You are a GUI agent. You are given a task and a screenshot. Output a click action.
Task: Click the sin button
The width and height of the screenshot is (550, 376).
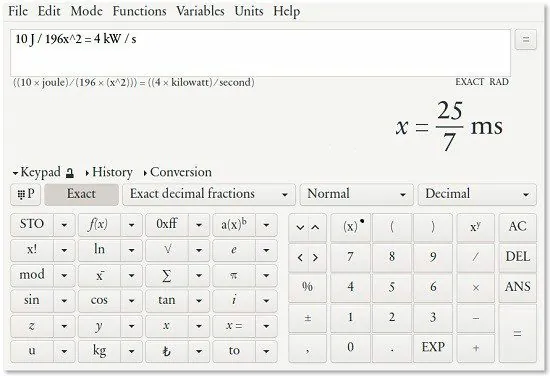coord(32,301)
